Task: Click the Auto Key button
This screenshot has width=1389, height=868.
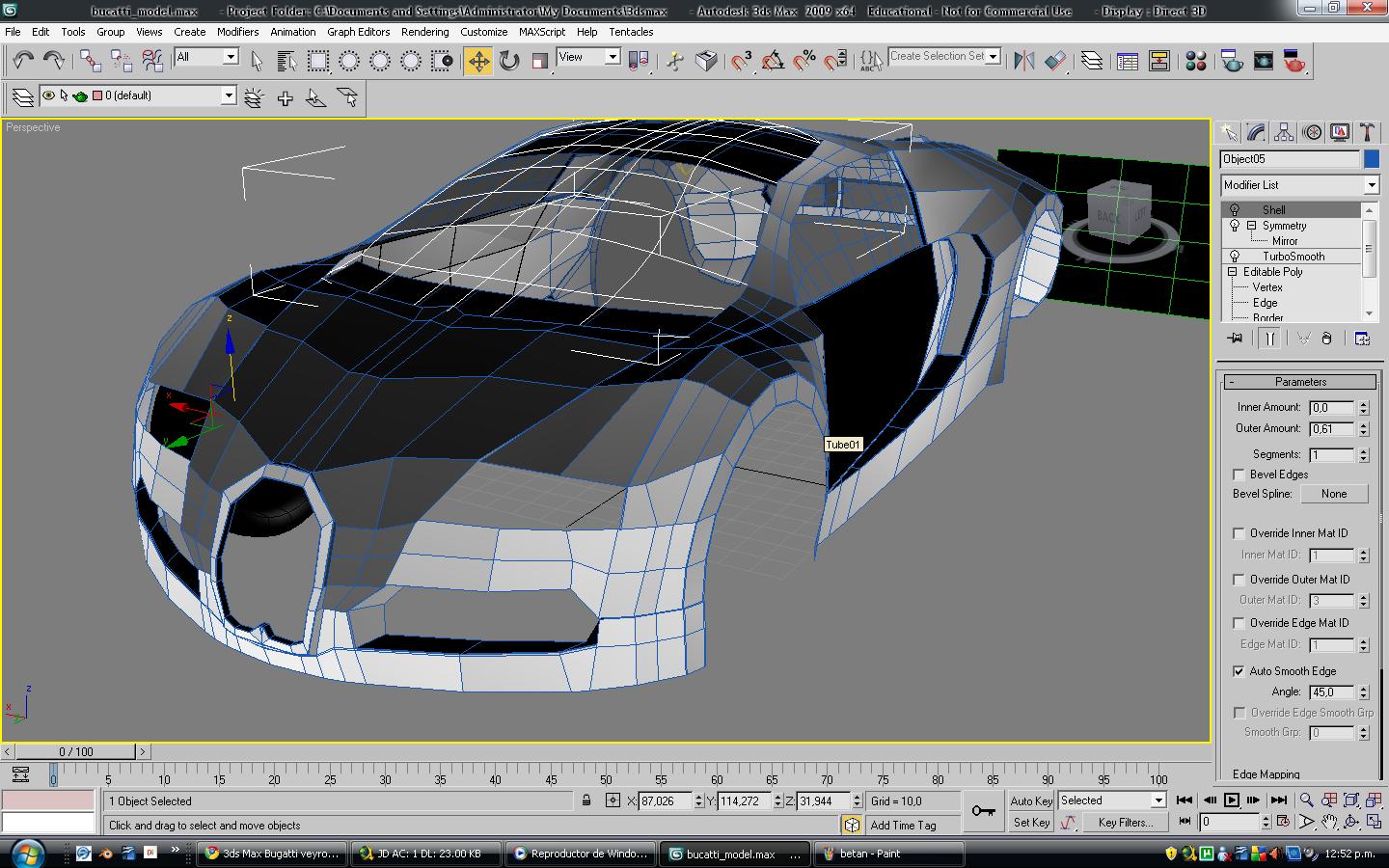Action: tap(1030, 800)
